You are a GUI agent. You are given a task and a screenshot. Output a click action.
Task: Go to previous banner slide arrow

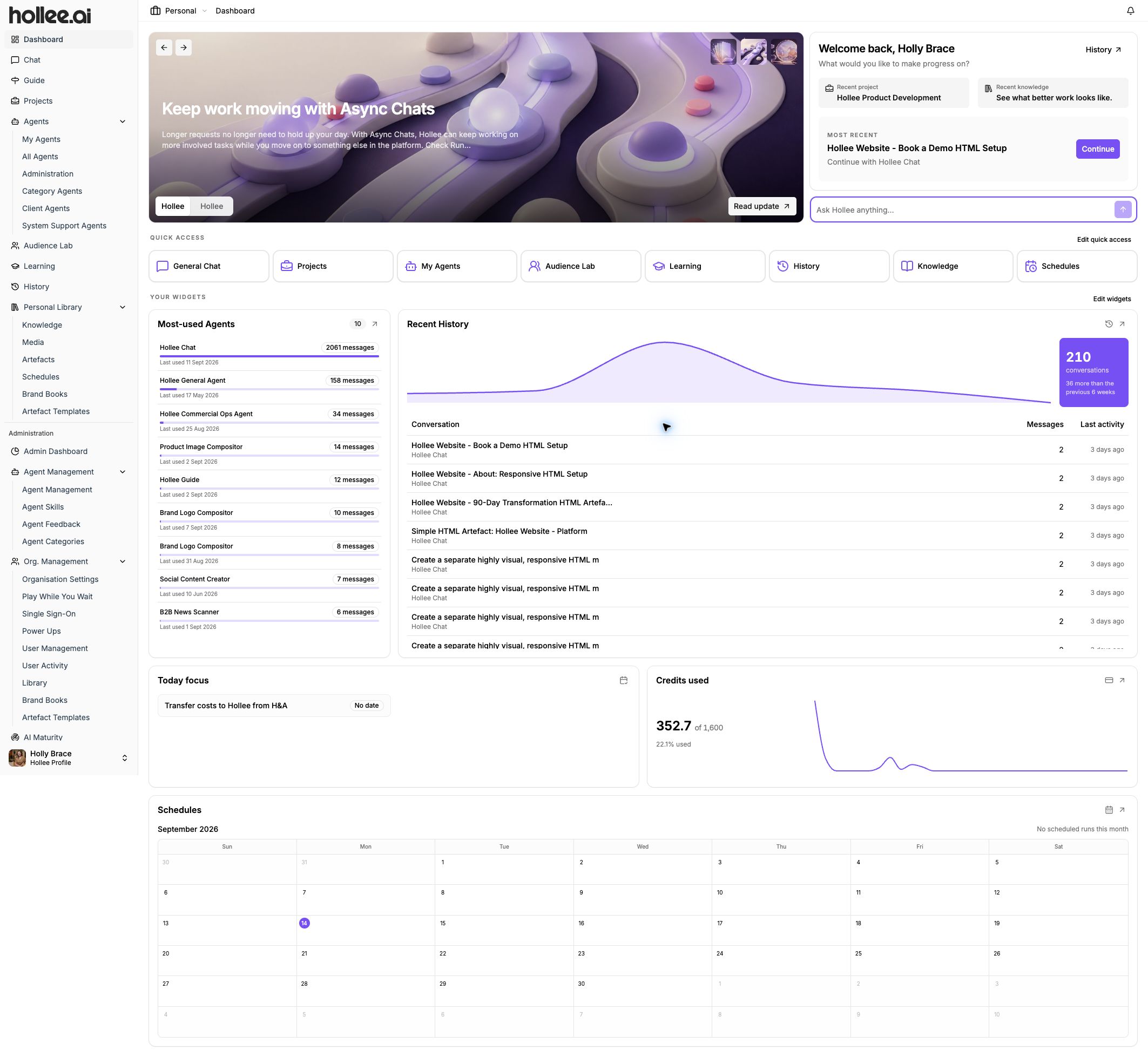pyautogui.click(x=164, y=48)
